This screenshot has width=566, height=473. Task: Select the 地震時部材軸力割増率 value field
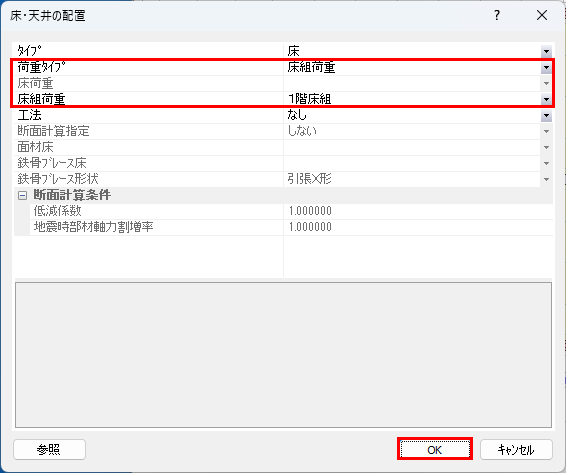[x=418, y=227]
